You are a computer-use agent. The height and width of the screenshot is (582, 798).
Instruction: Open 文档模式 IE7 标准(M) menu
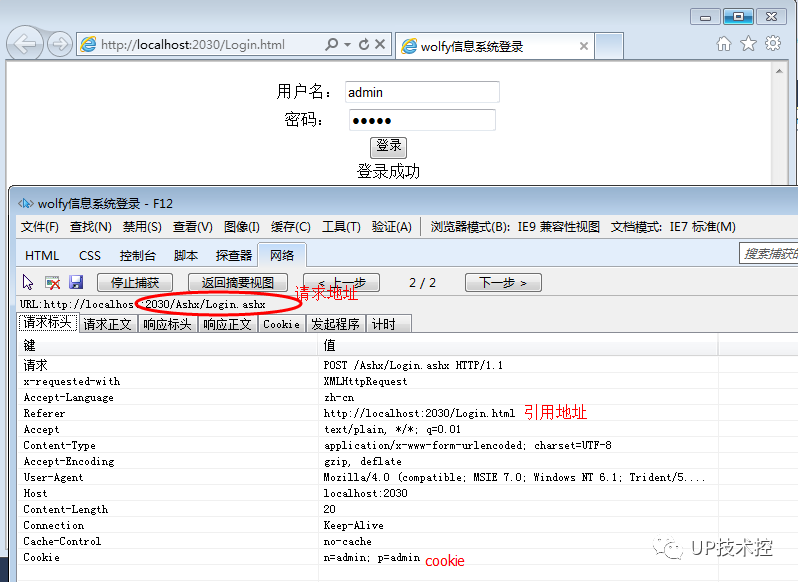coord(673,227)
